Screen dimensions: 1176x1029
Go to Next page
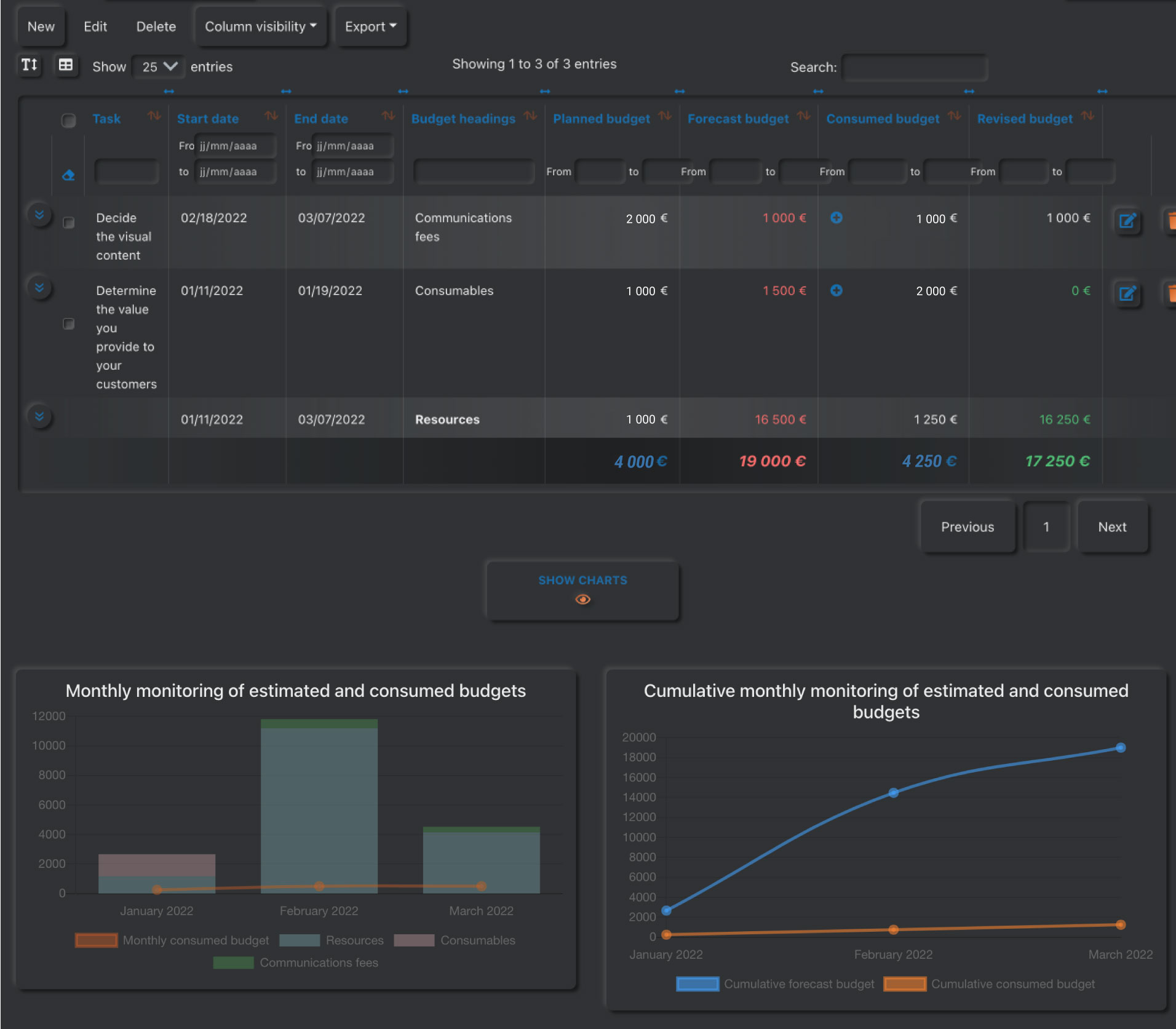coord(1113,527)
